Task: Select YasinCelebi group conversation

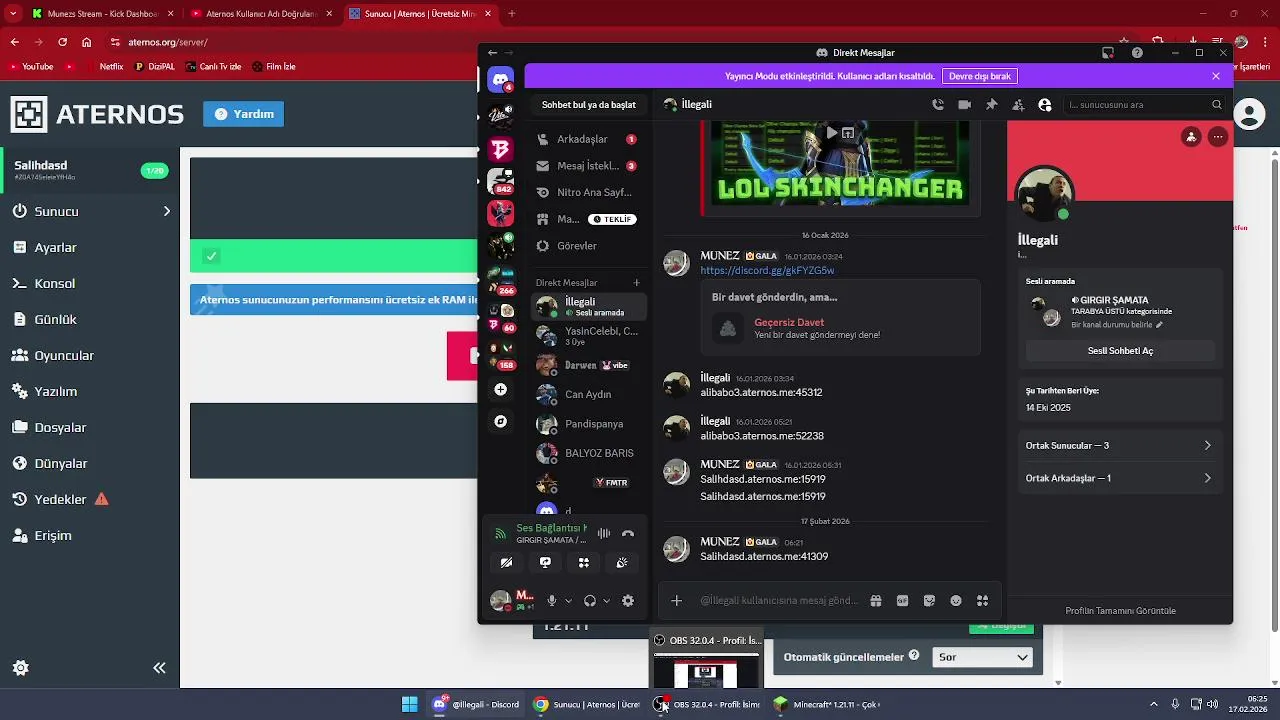Action: click(588, 336)
